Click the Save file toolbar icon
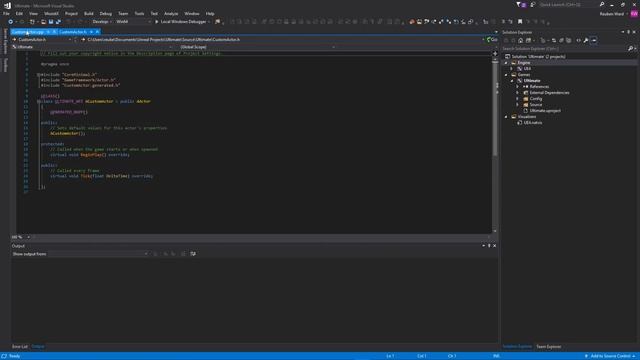Viewport: 640px width, 360px height. tap(51, 22)
